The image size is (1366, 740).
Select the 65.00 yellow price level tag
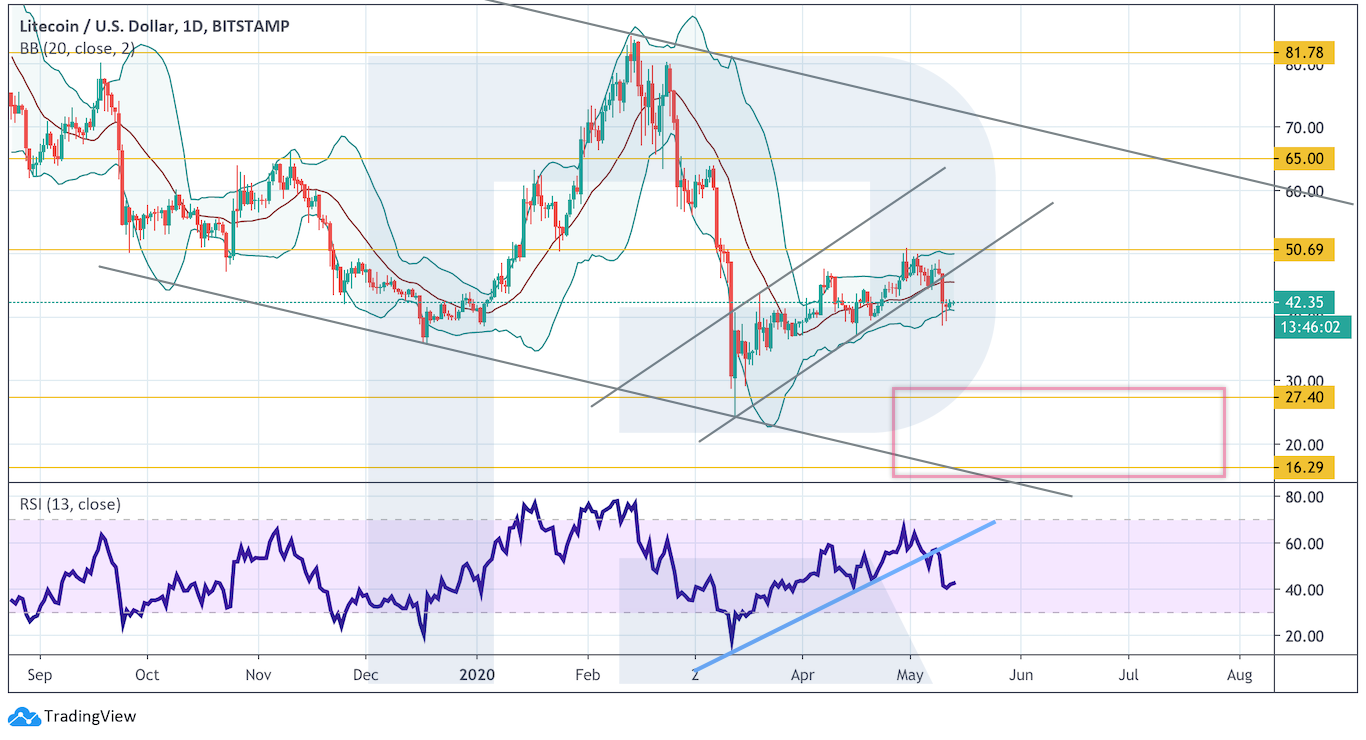1304,158
